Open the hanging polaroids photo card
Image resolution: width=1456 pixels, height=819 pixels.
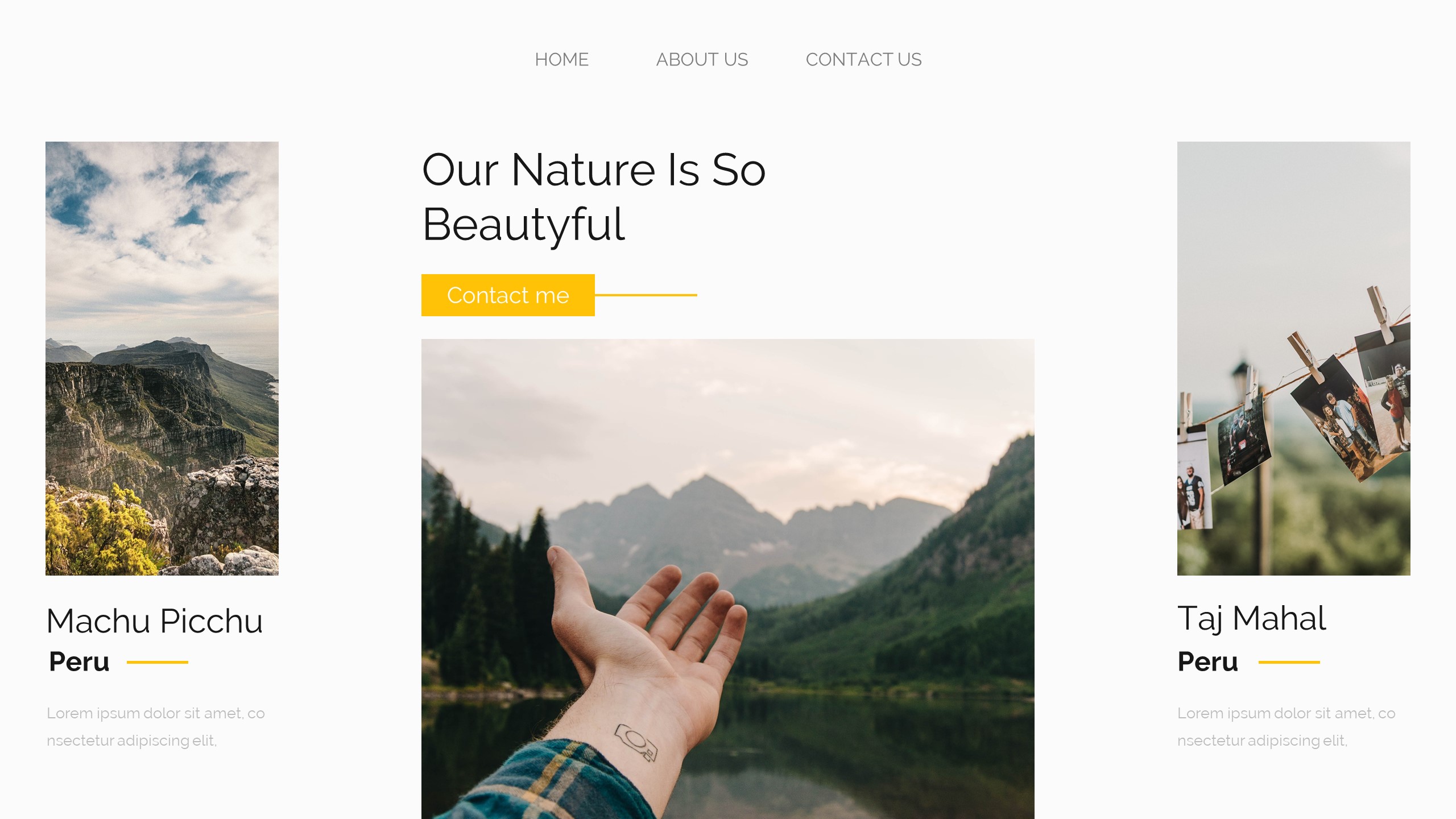(x=1293, y=358)
